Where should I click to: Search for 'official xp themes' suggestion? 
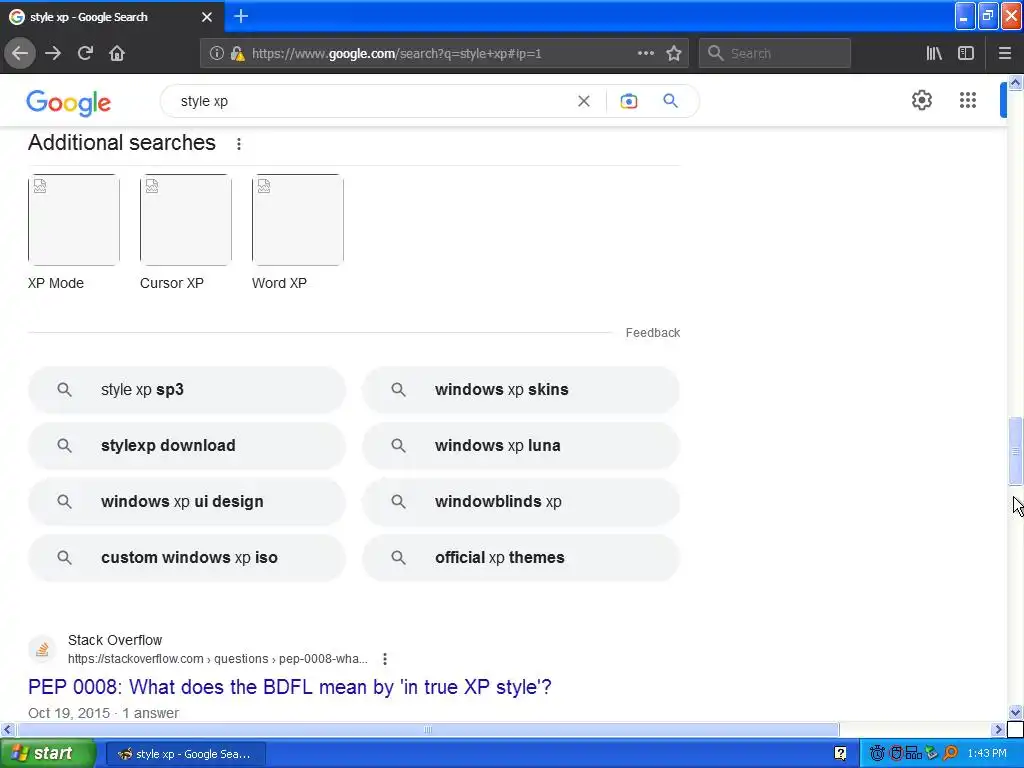tap(521, 558)
